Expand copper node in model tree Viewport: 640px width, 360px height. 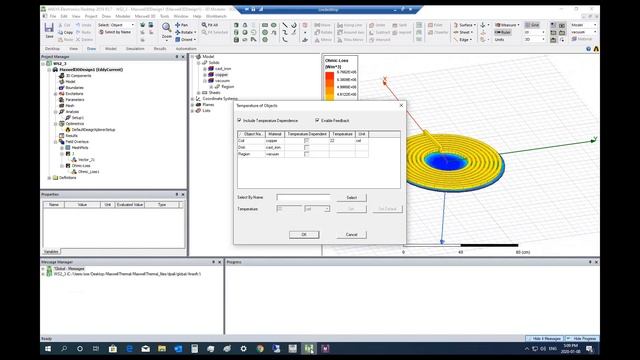(x=205, y=75)
